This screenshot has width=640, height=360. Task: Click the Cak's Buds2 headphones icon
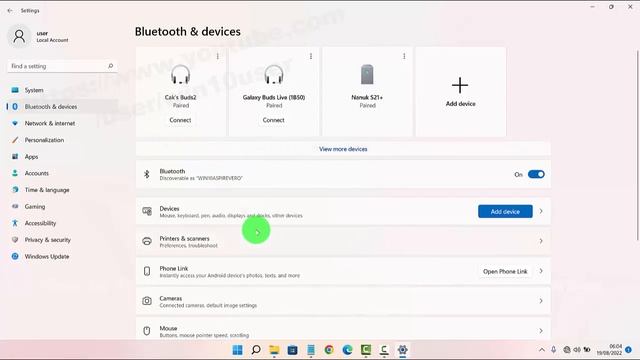coord(180,75)
